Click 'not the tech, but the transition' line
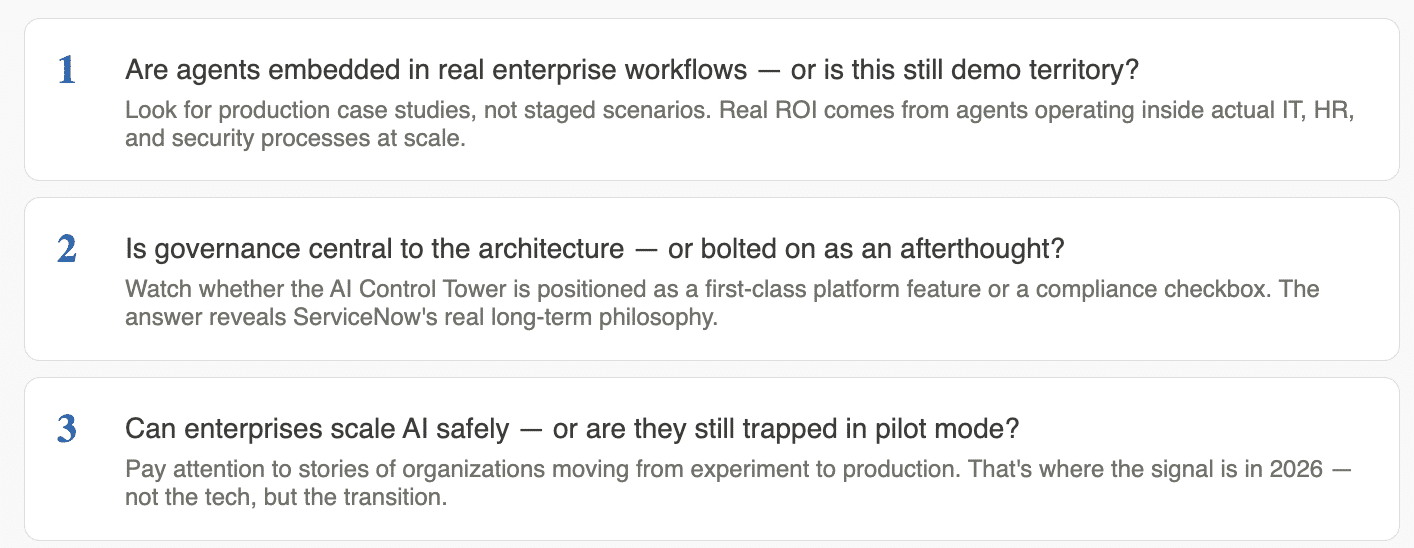1414x548 pixels. [285, 497]
